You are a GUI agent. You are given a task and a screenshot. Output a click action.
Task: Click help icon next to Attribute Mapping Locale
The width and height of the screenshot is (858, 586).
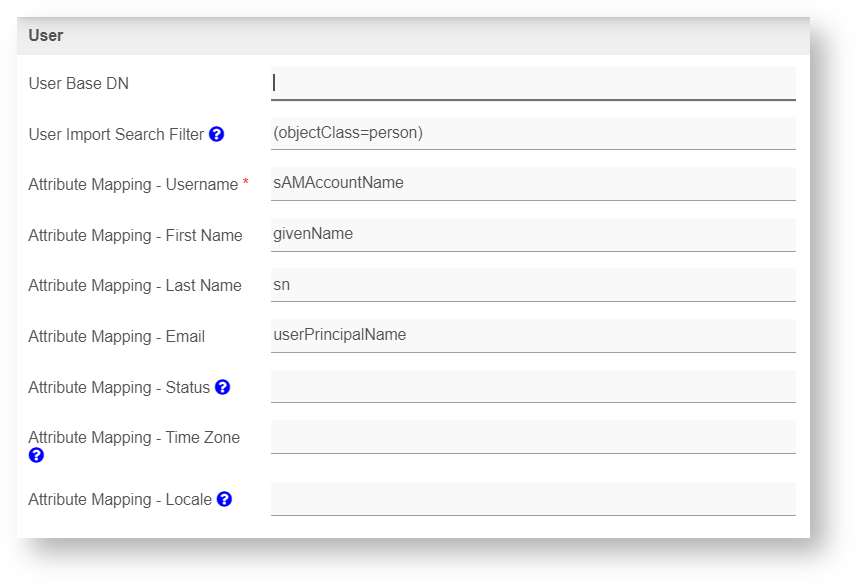pyautogui.click(x=224, y=499)
